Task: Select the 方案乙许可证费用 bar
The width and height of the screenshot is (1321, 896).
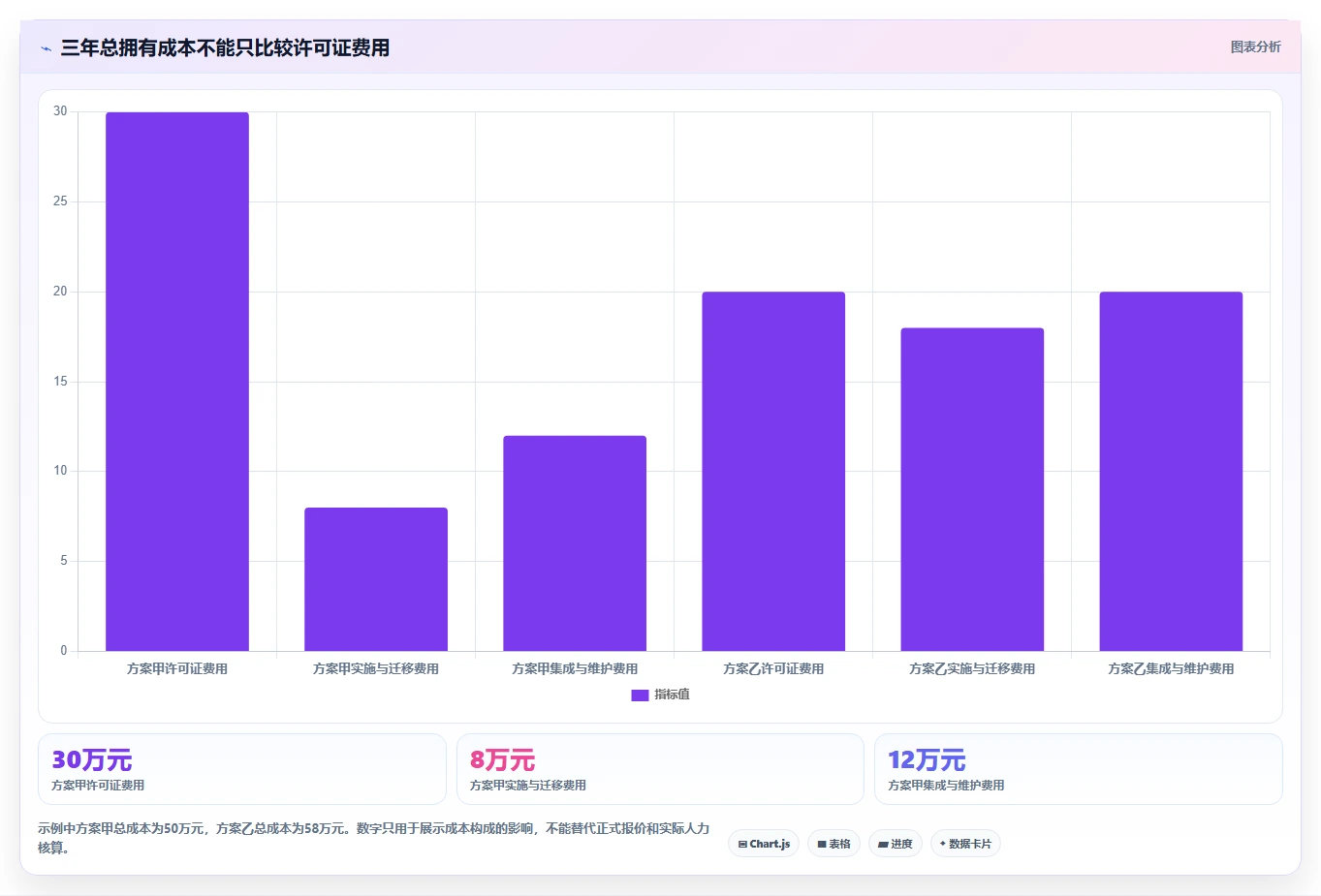Action: 773,472
